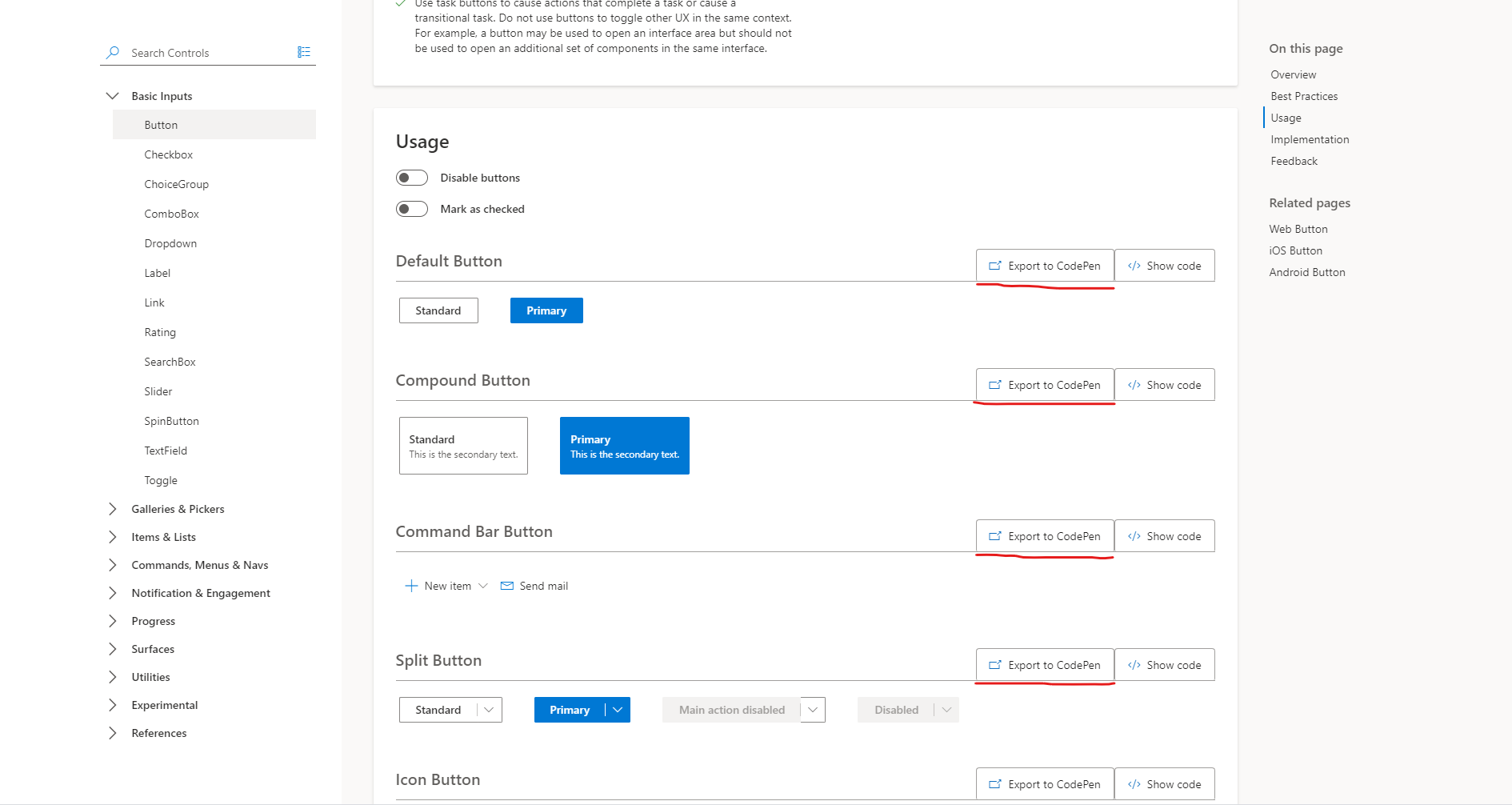
Task: Click the search magnifier icon in the sidebar
Action: 112,53
